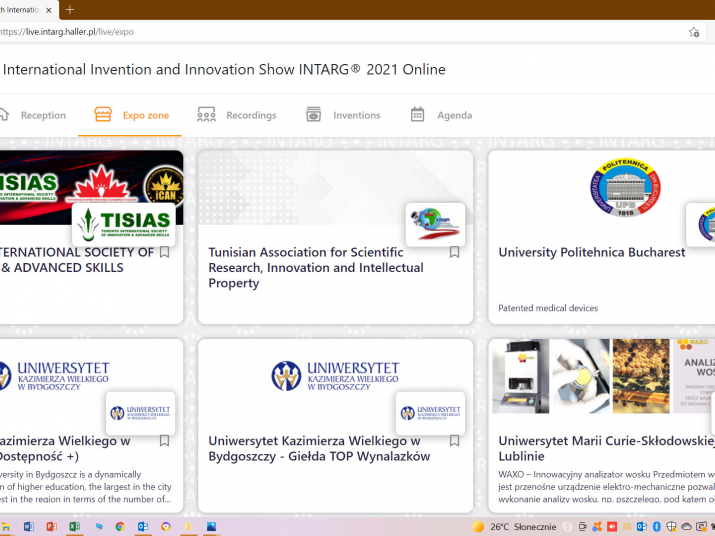Switch to the Agenda tab
This screenshot has height=536, width=715.
coord(453,115)
